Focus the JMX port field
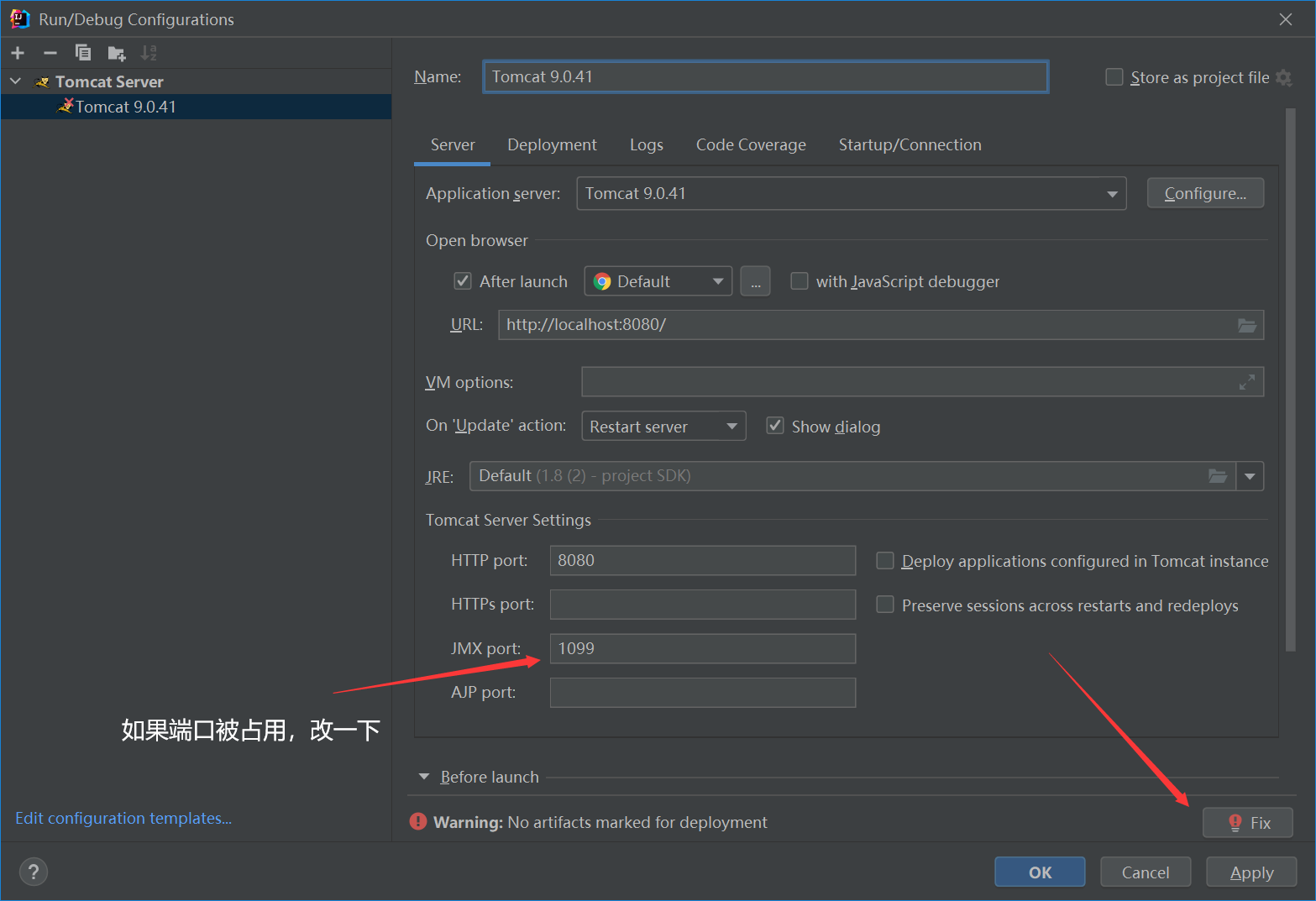This screenshot has width=1316, height=901. point(703,648)
